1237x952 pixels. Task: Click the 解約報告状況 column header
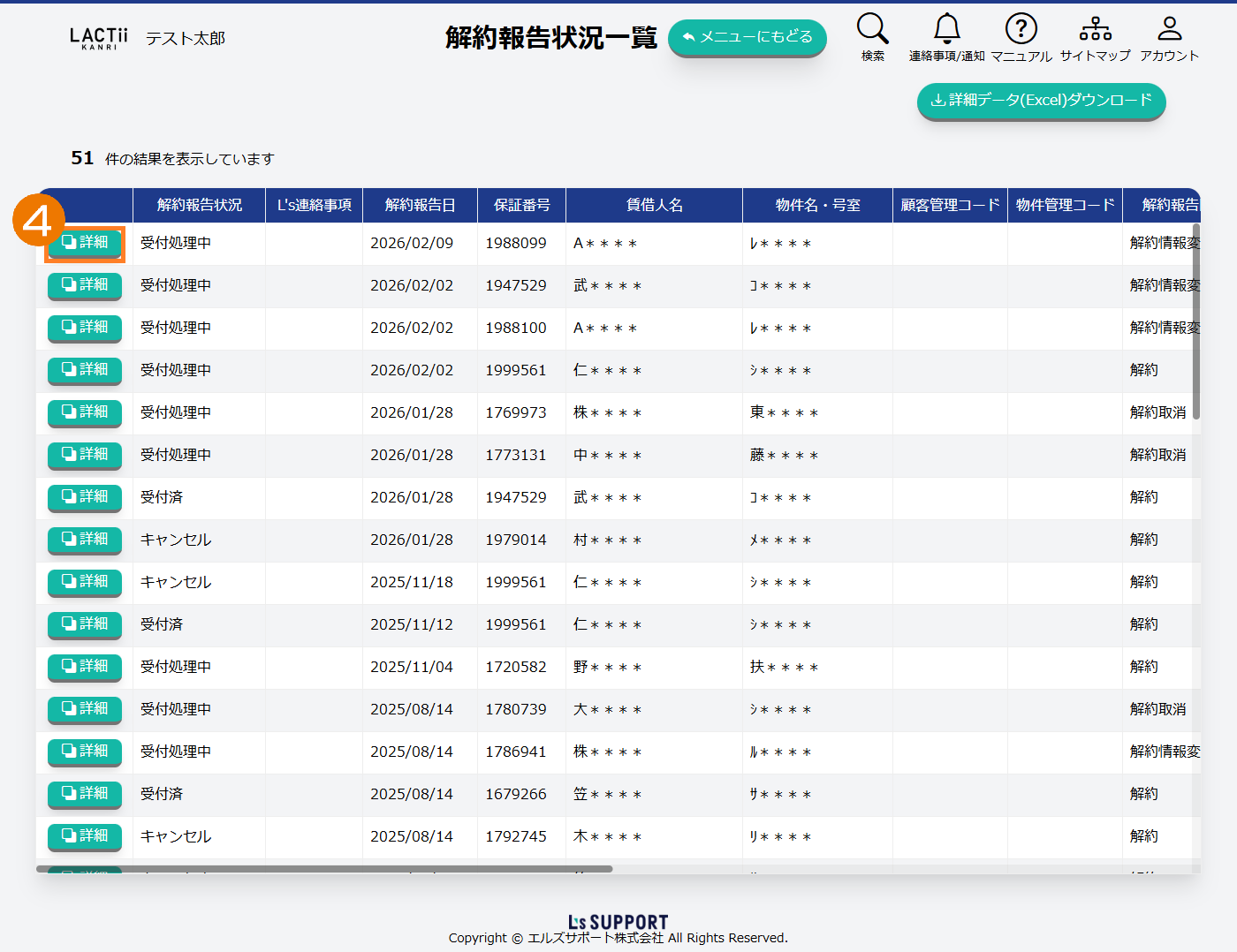(199, 205)
